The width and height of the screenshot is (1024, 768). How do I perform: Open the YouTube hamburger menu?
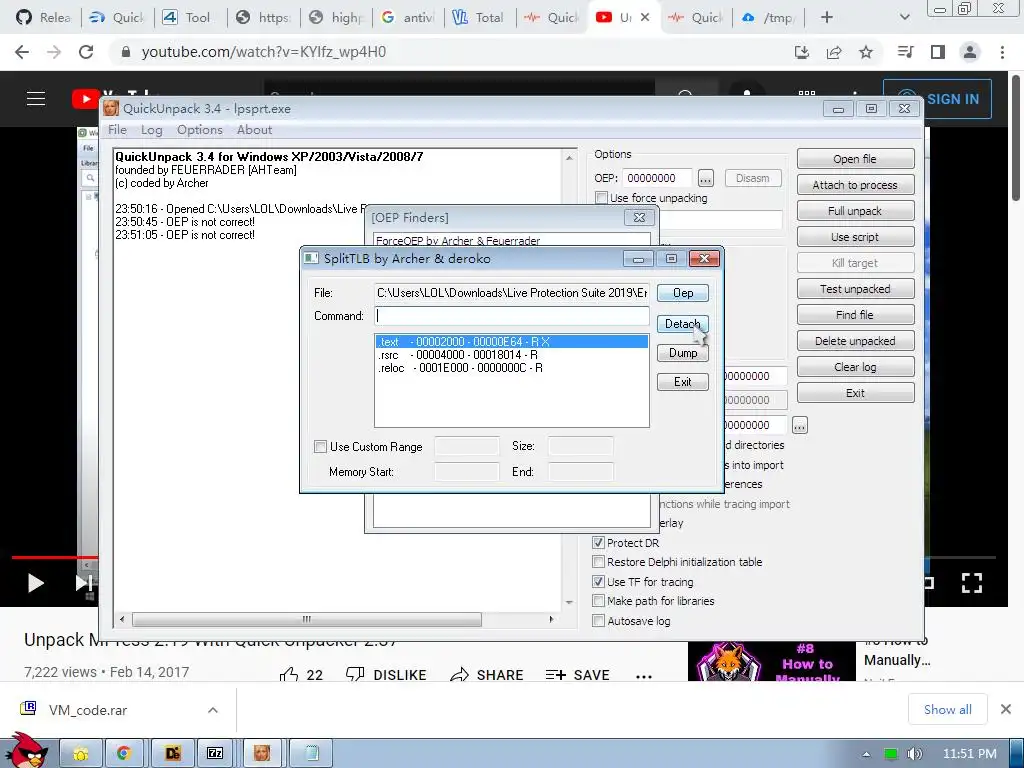coord(36,99)
